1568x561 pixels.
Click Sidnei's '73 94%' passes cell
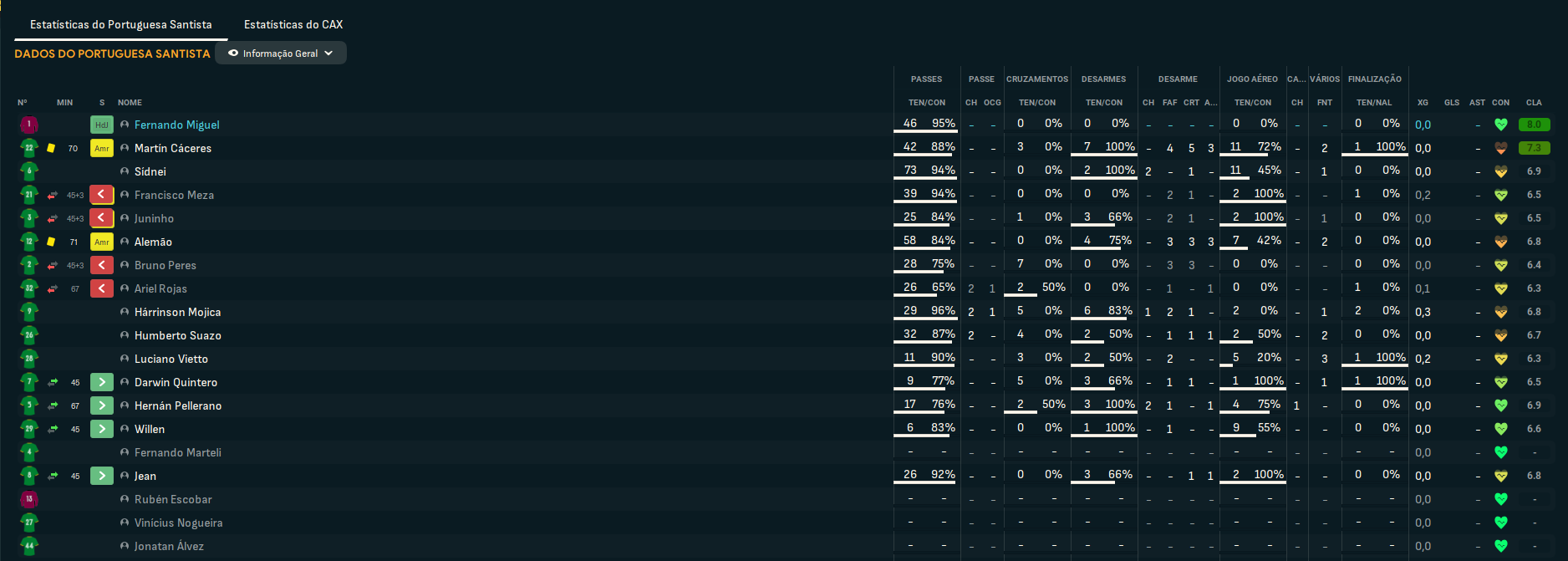pos(927,171)
